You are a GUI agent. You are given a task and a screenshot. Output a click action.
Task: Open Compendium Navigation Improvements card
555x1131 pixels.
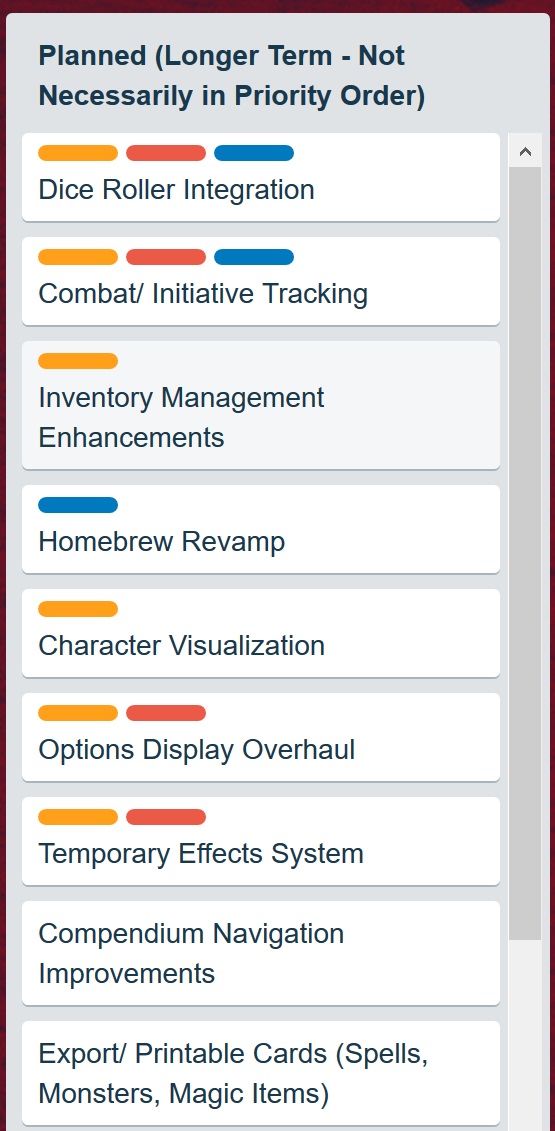pos(261,953)
